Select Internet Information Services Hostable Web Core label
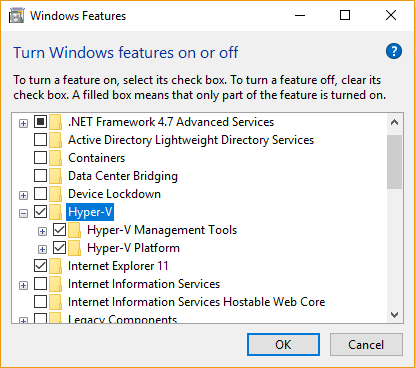This screenshot has width=416, height=368. tap(197, 302)
